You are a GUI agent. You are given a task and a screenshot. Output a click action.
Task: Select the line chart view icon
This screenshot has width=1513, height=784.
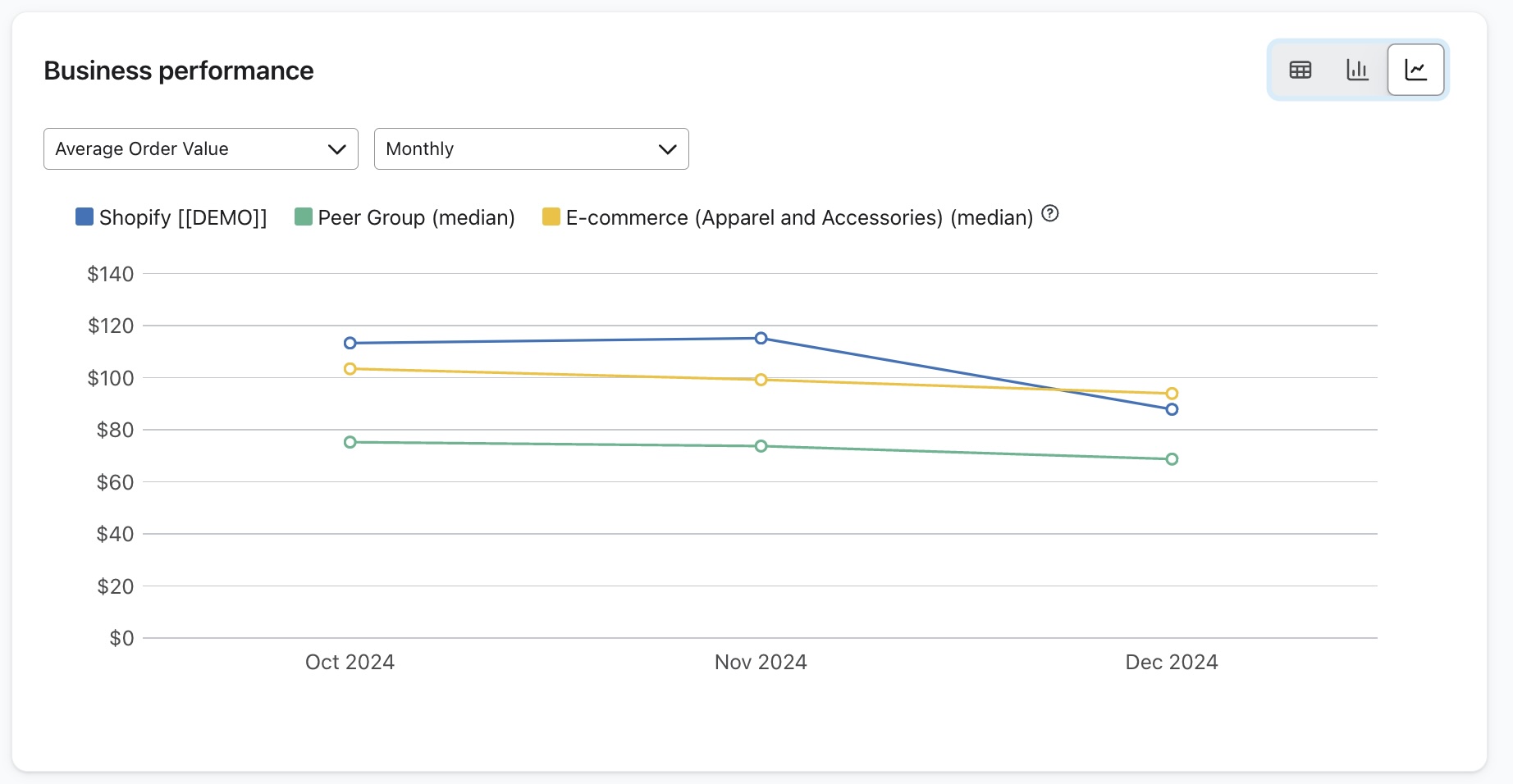click(x=1415, y=70)
